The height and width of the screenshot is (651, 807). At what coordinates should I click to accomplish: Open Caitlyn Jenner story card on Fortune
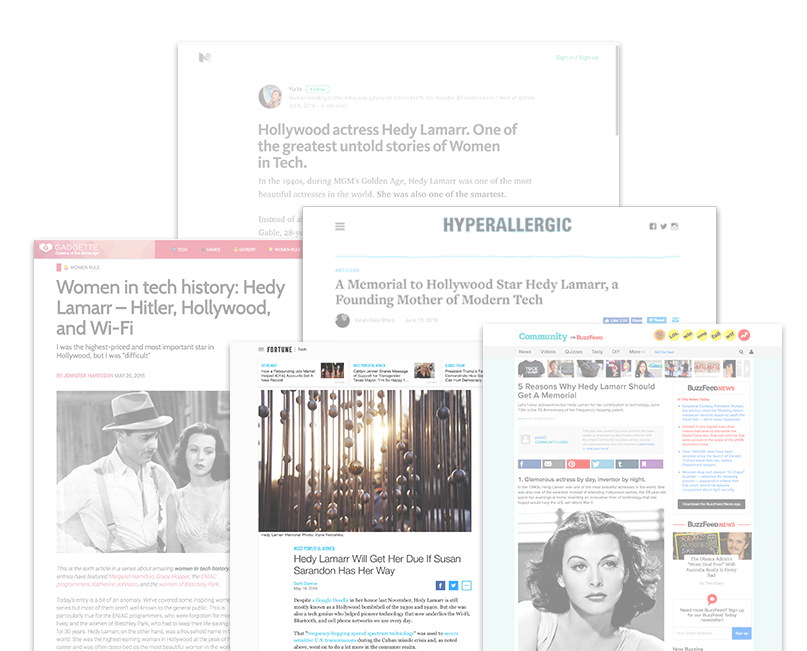pos(394,374)
